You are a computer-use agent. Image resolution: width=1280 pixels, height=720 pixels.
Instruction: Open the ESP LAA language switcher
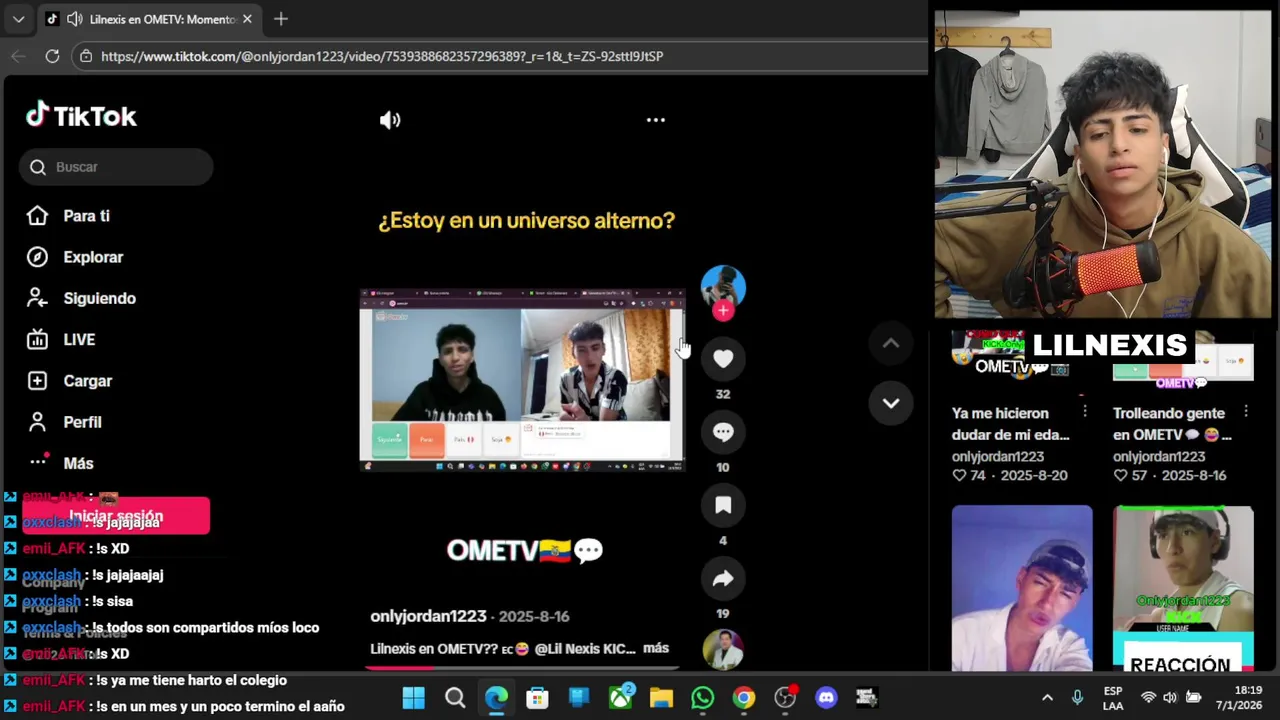(1113, 698)
